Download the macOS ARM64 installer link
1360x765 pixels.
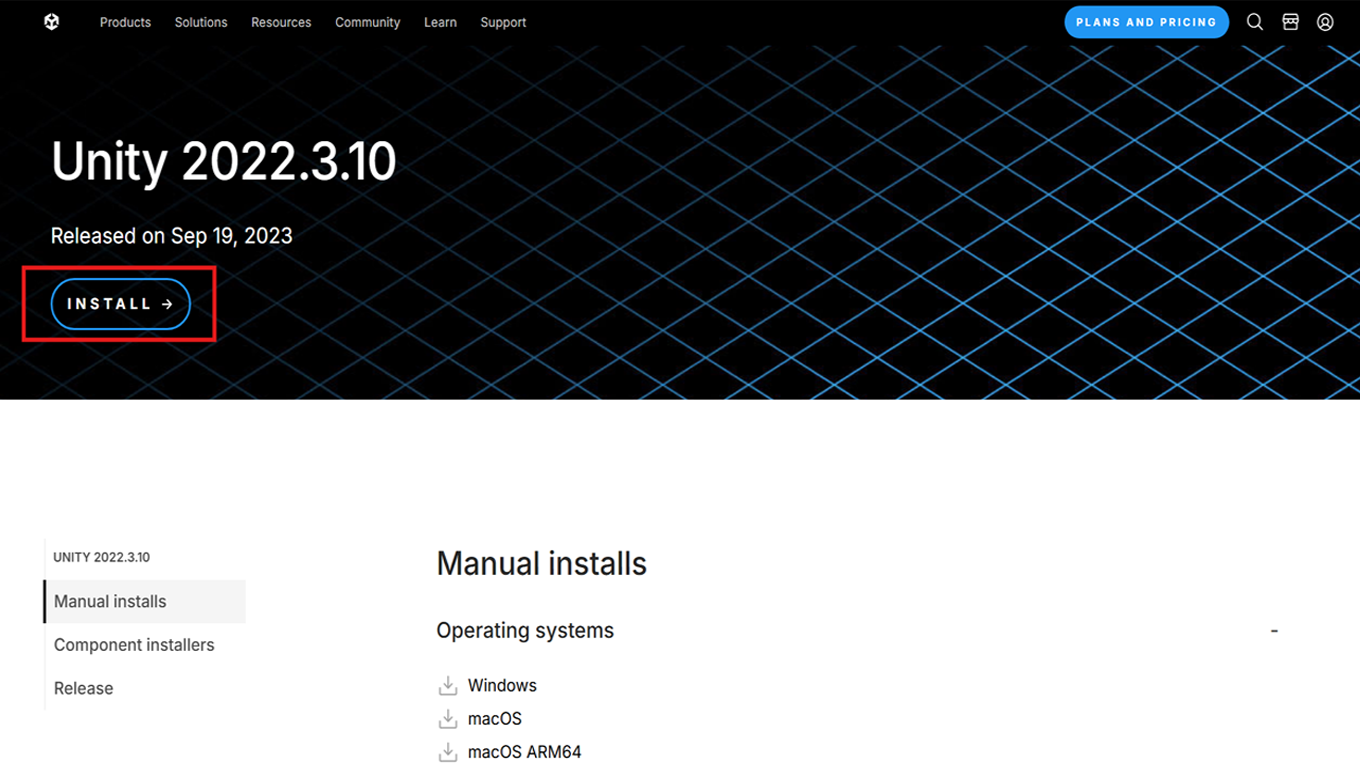[524, 752]
